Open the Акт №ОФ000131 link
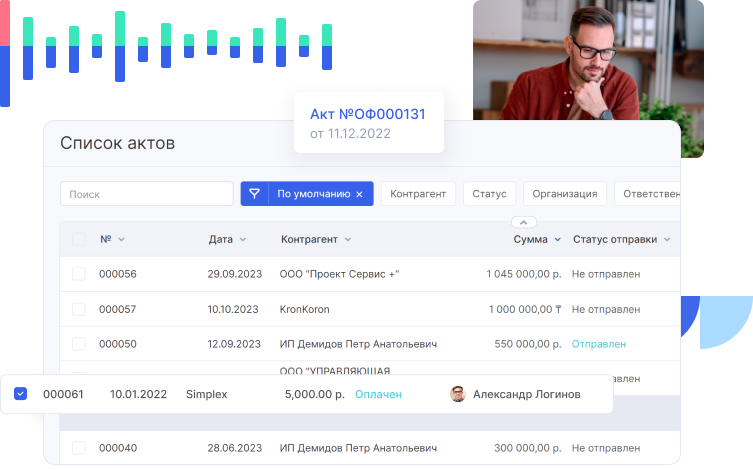This screenshot has width=753, height=470. (367, 114)
